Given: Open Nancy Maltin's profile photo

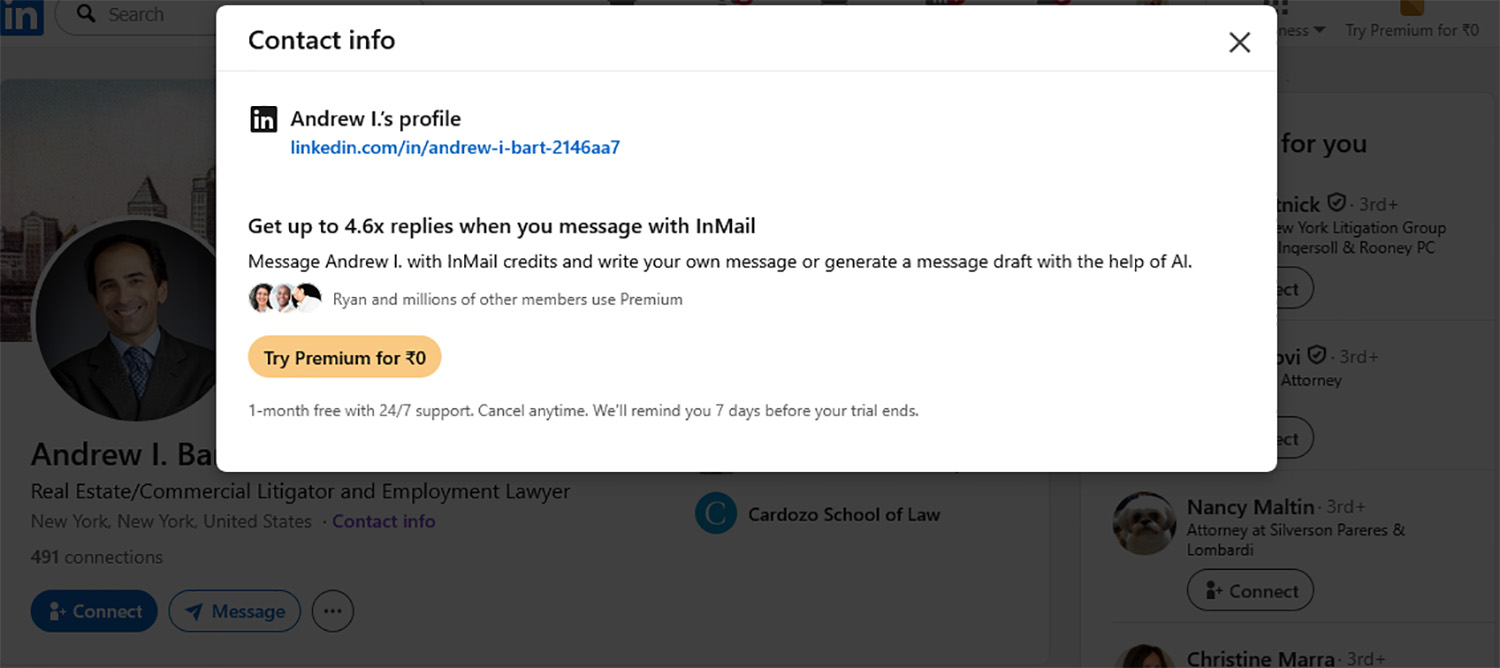Looking at the screenshot, I should coord(1143,524).
